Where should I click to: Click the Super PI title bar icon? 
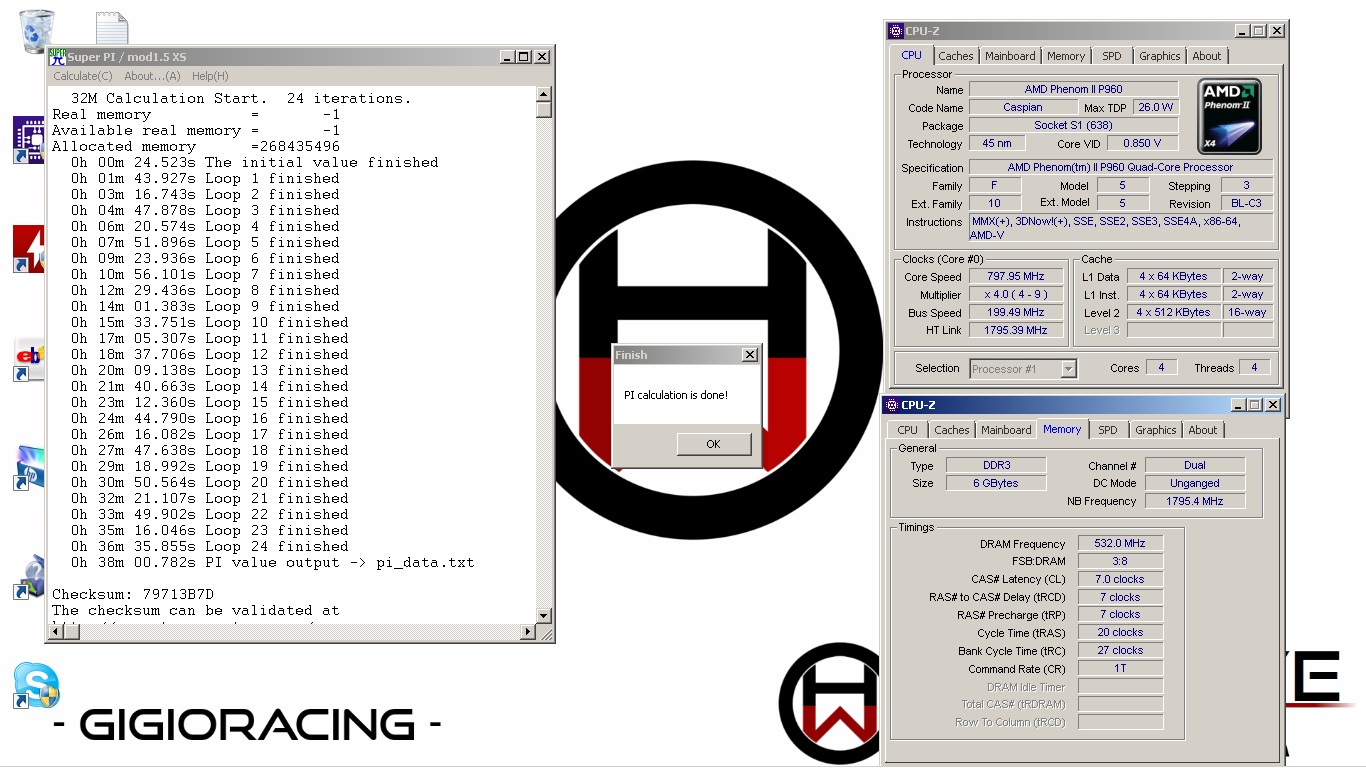(58, 57)
